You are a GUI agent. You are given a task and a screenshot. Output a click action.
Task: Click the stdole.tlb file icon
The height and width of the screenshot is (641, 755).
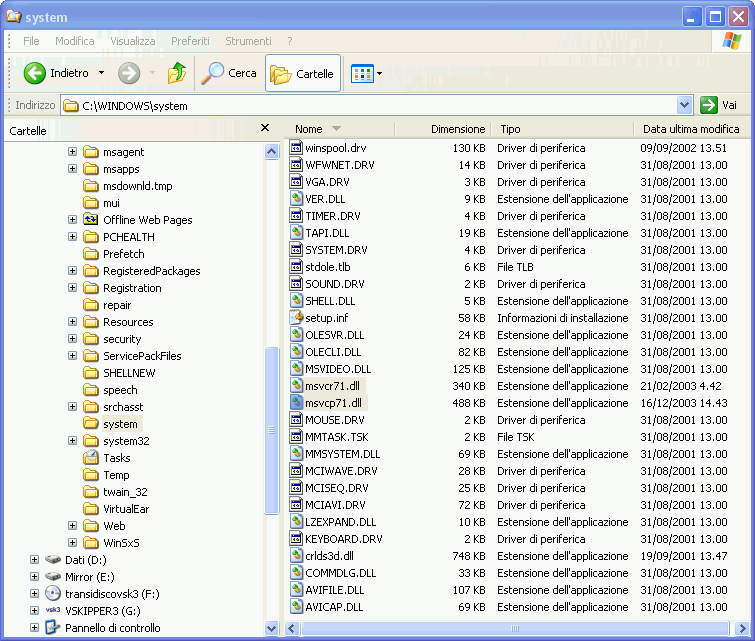[x=296, y=266]
